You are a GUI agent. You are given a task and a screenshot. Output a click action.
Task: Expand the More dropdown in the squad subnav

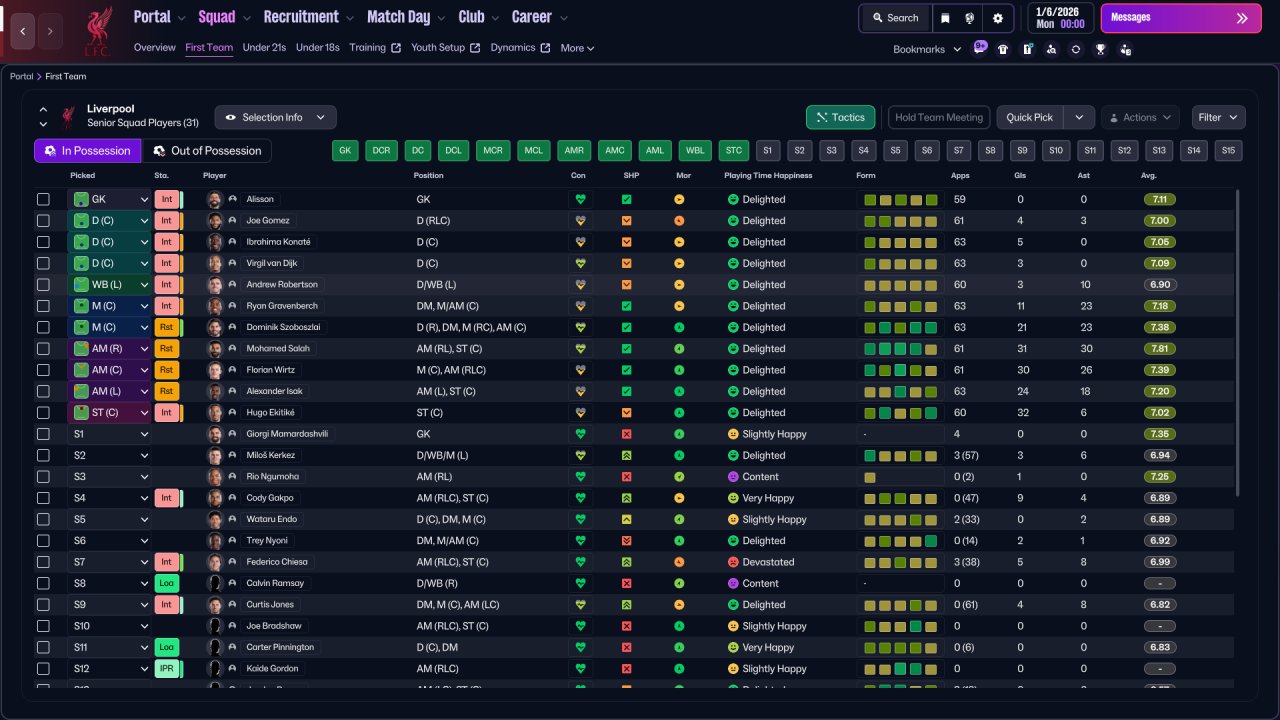click(x=577, y=48)
